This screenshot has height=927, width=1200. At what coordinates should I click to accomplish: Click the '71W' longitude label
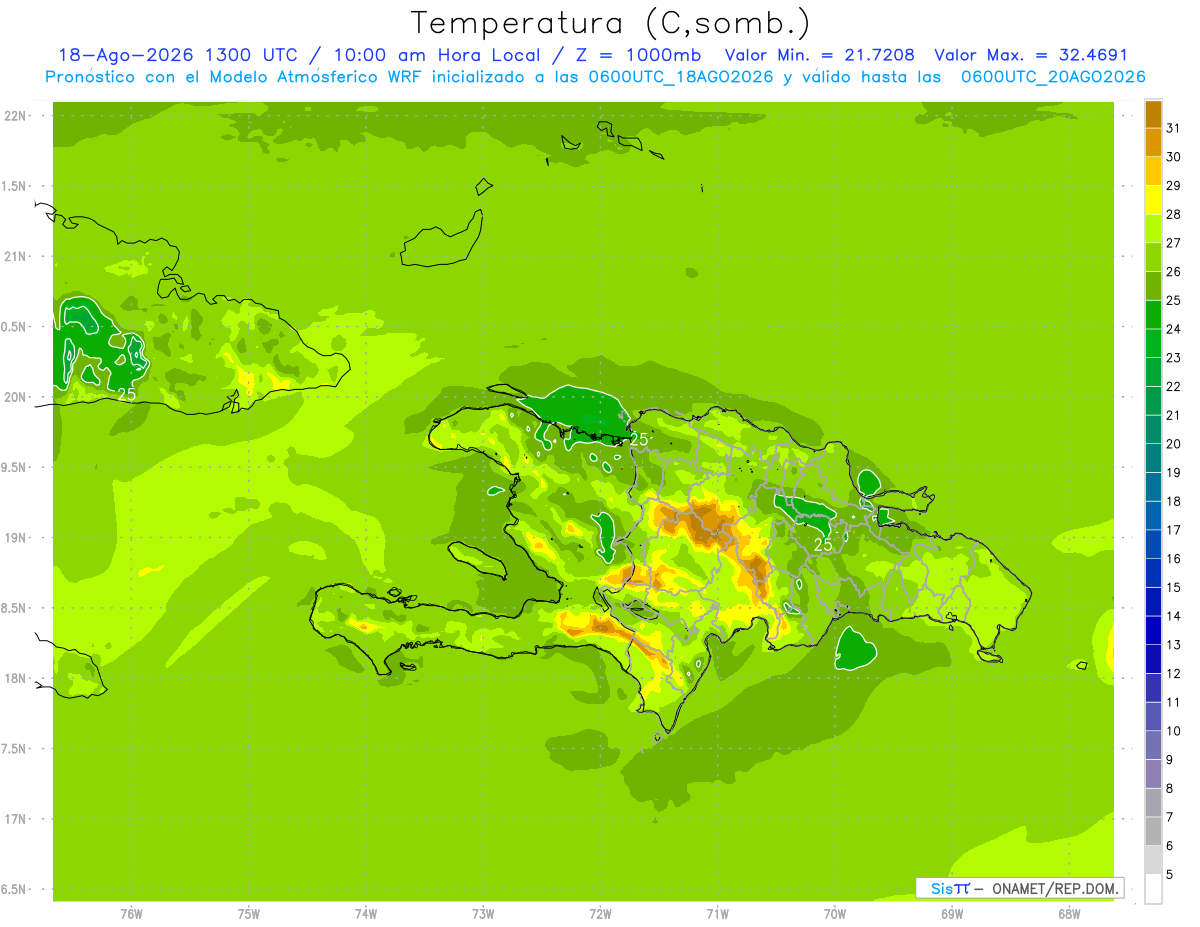[x=717, y=914]
